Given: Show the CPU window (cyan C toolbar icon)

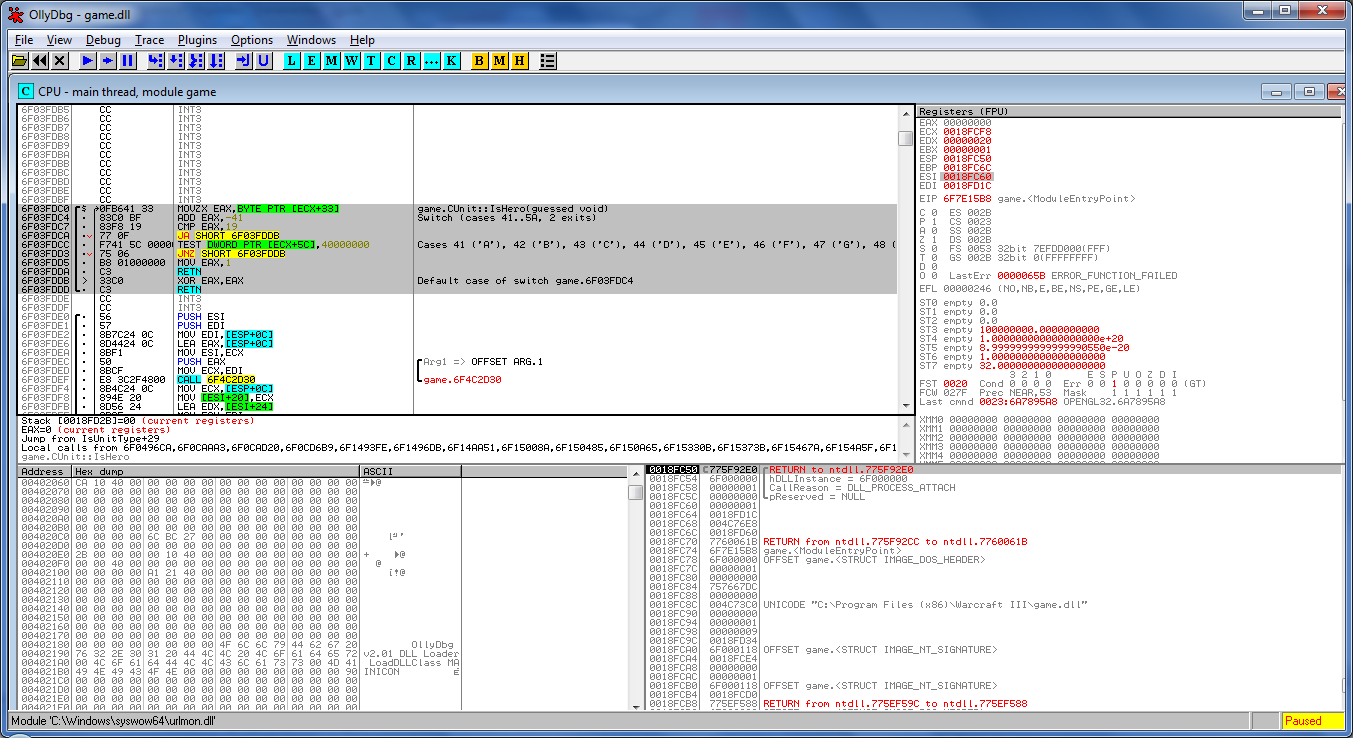Looking at the screenshot, I should click(x=391, y=61).
